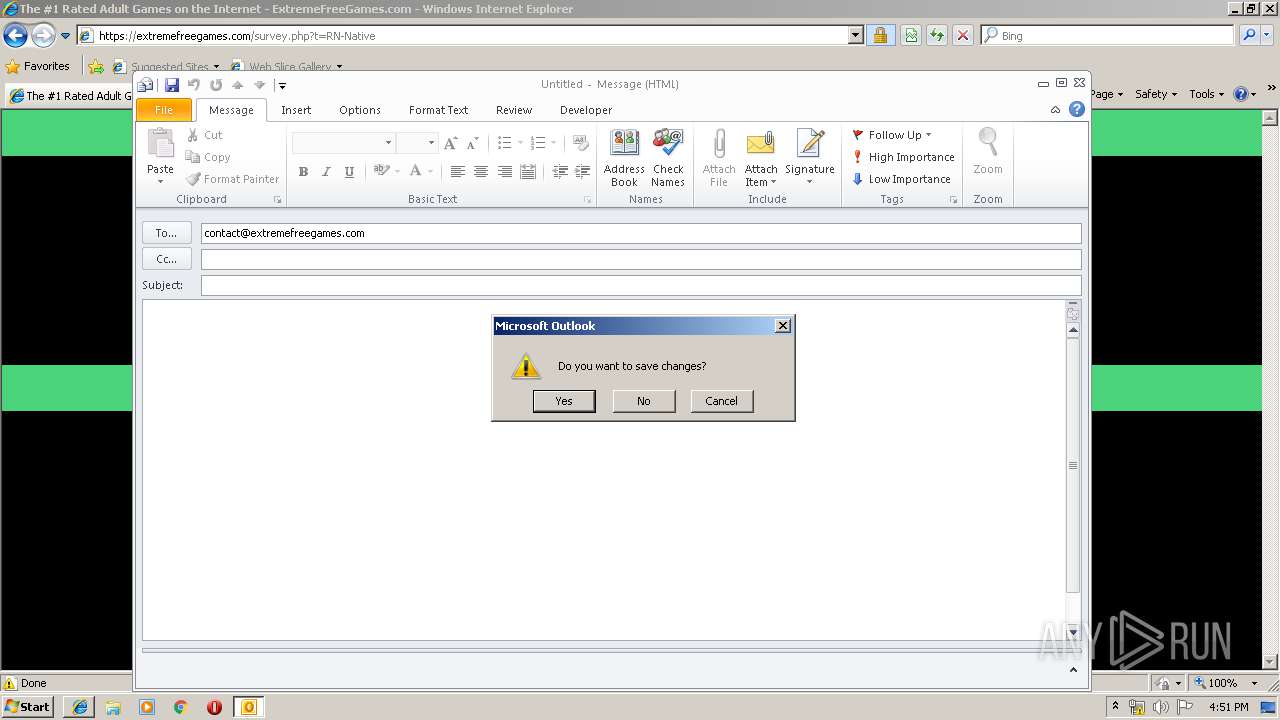Open Outlook Help question mark

pos(1077,110)
